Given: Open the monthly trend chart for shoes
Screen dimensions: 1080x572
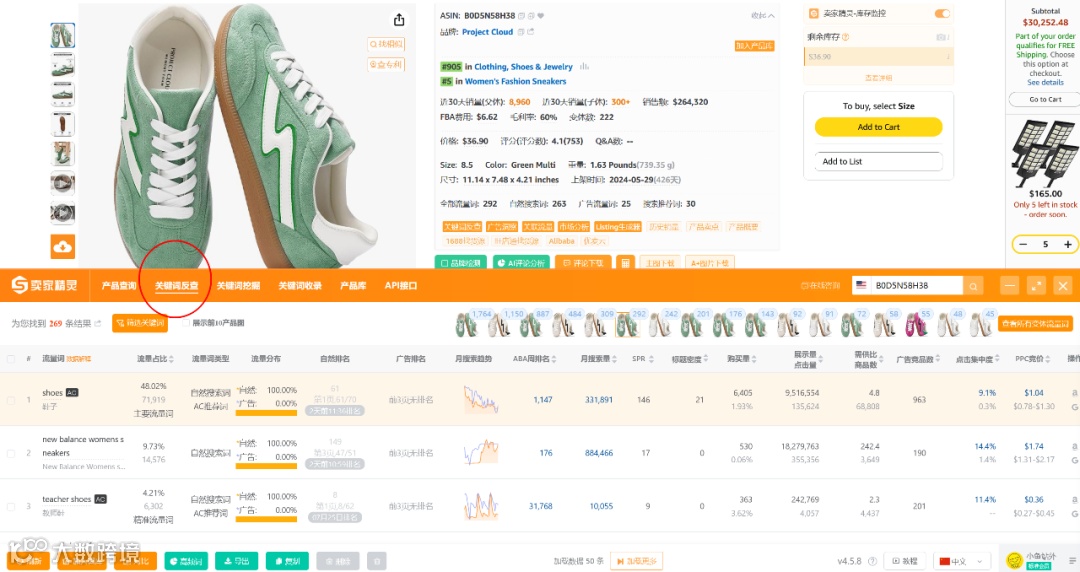Looking at the screenshot, I should click(481, 399).
